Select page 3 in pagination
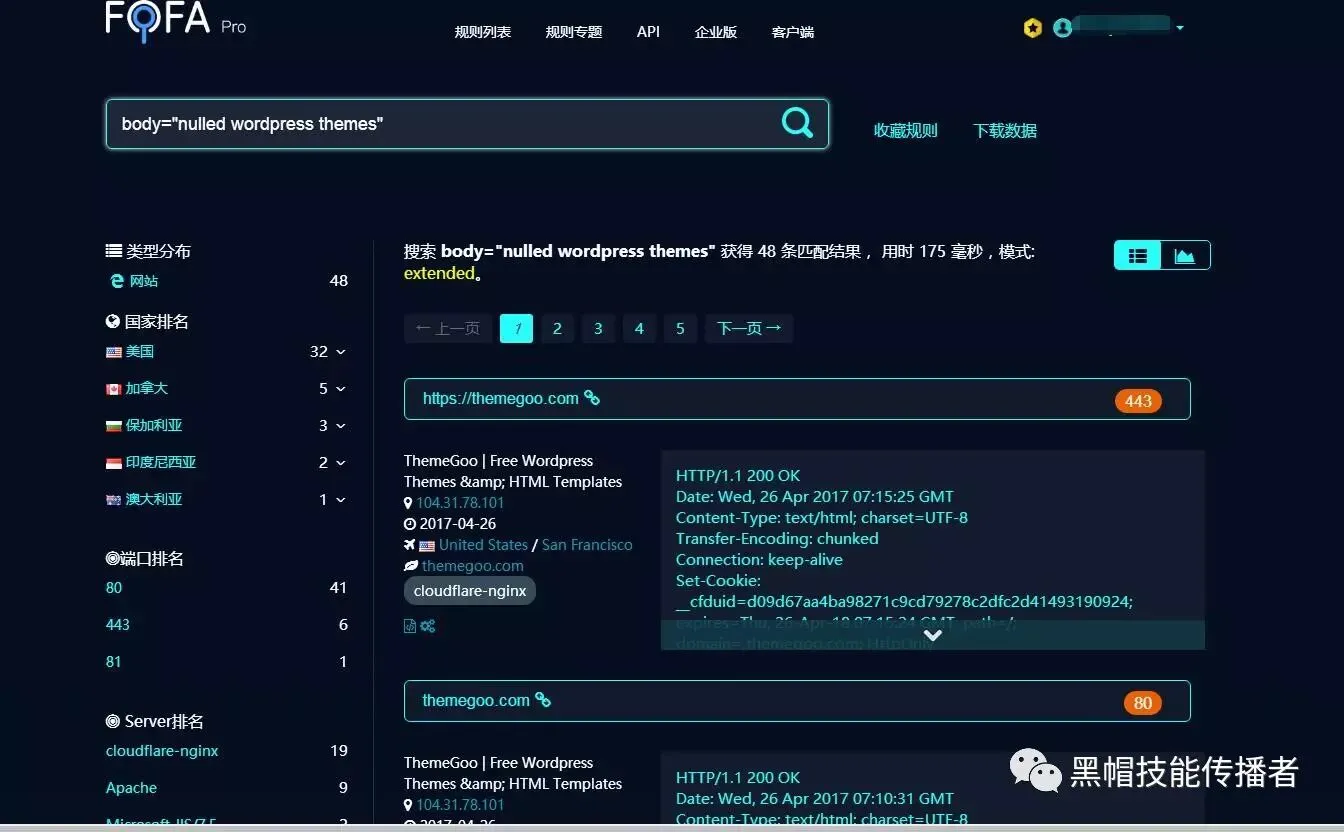 [598, 329]
